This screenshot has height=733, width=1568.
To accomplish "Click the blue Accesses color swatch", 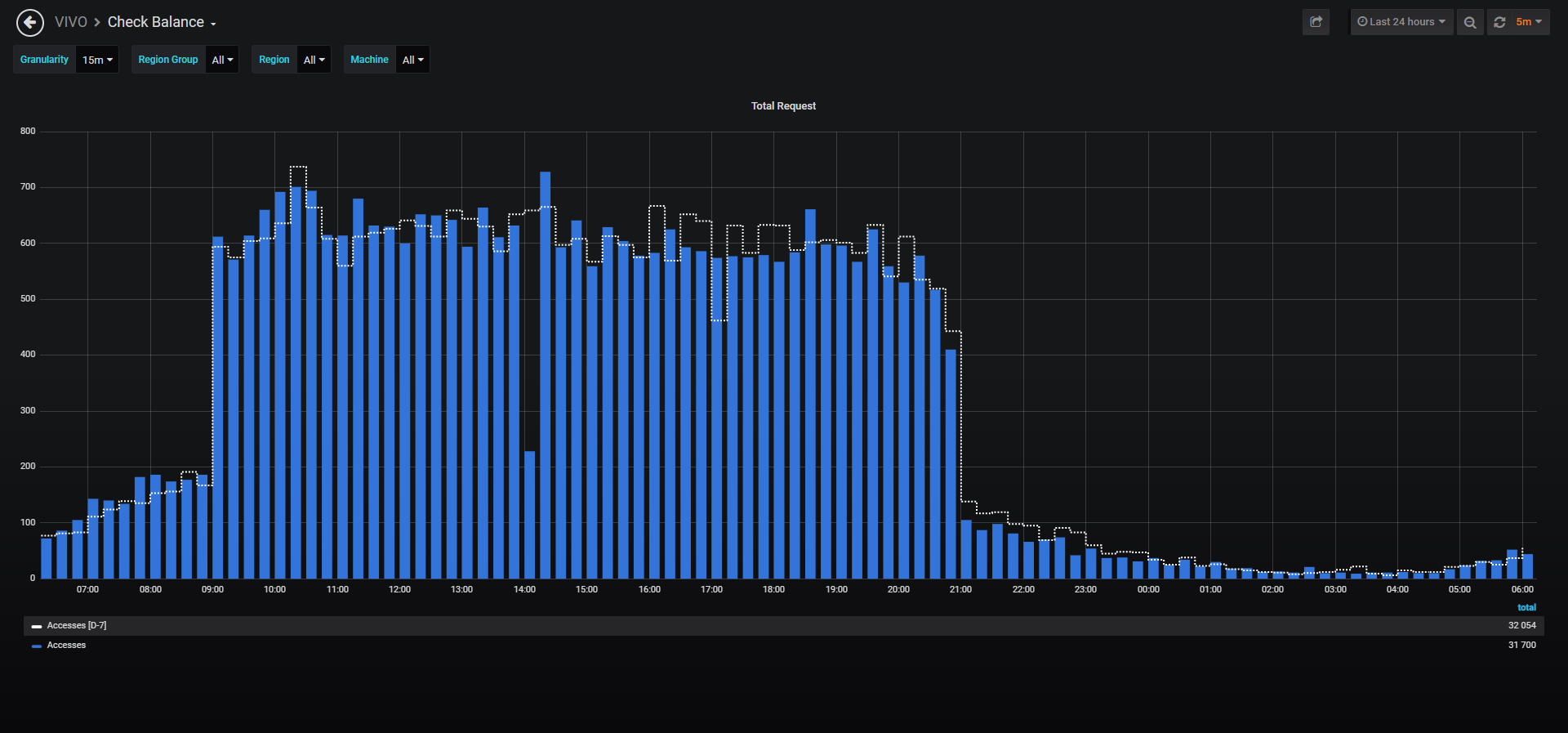I will (37, 646).
